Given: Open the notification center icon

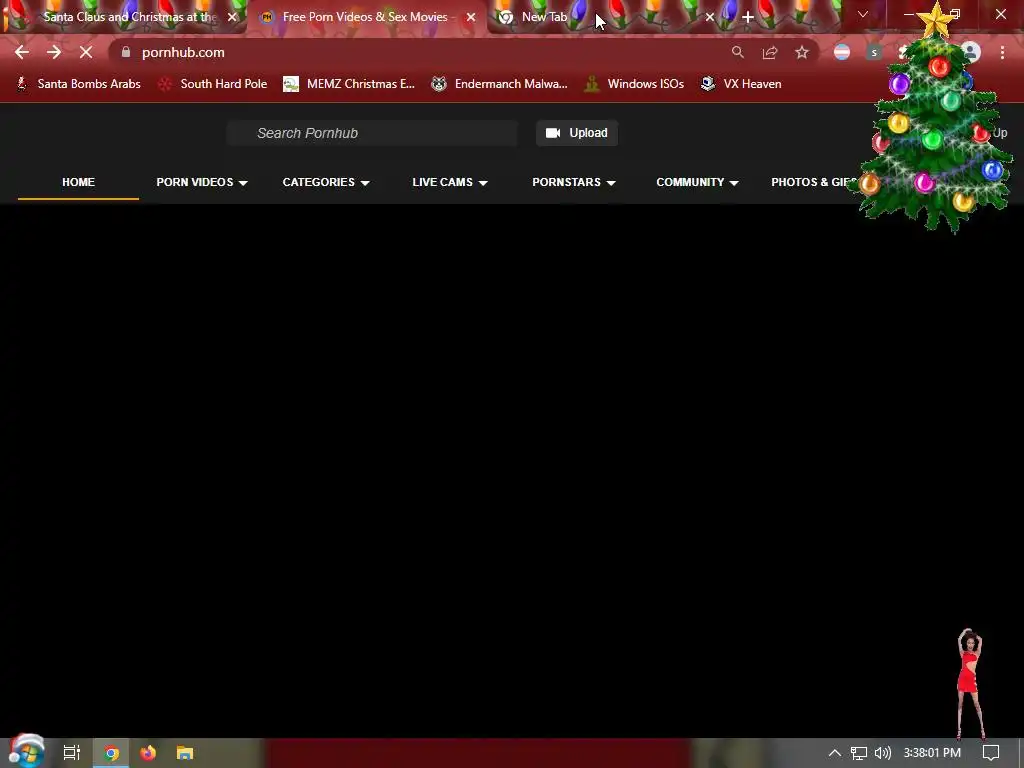Looking at the screenshot, I should tap(991, 753).
